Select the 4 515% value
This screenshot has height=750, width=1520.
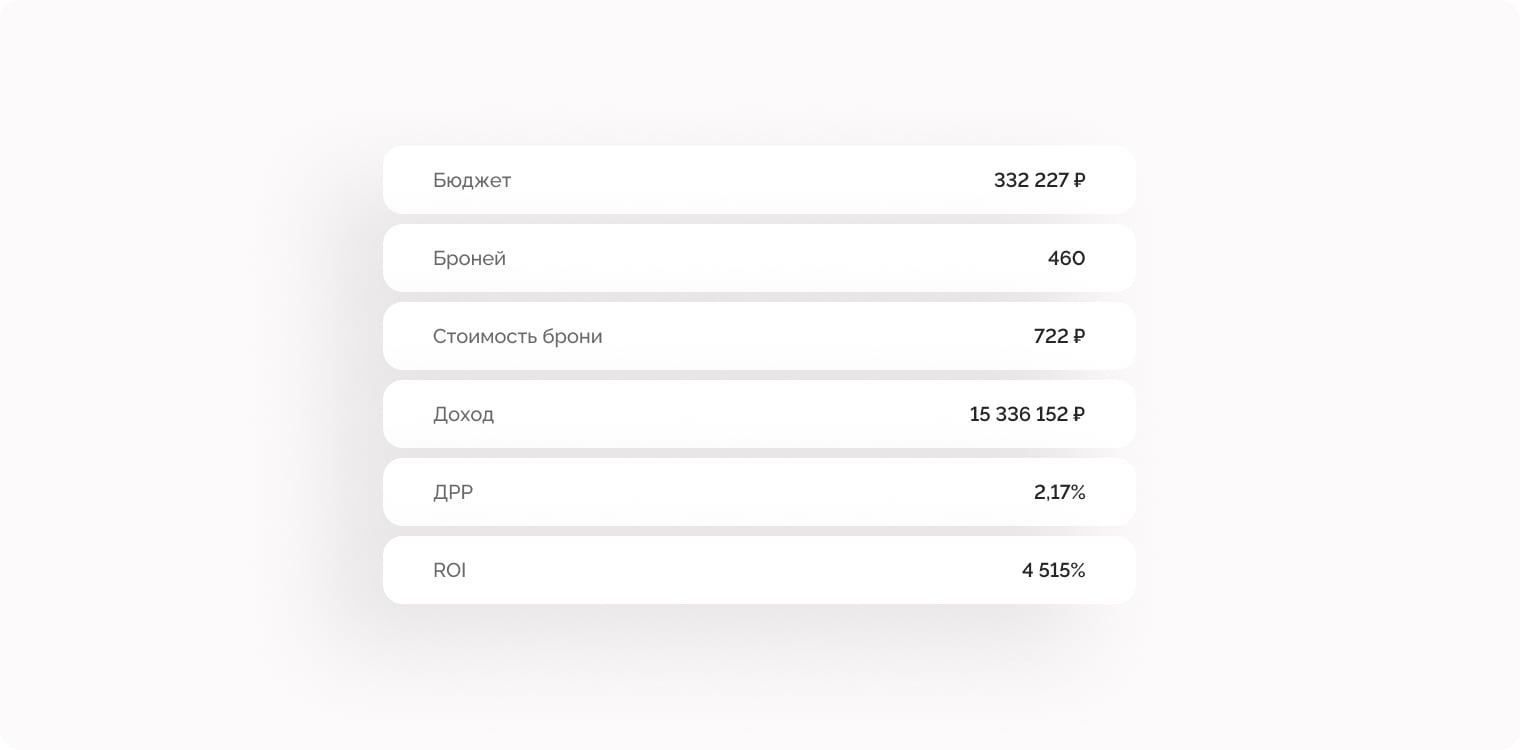click(x=1053, y=571)
